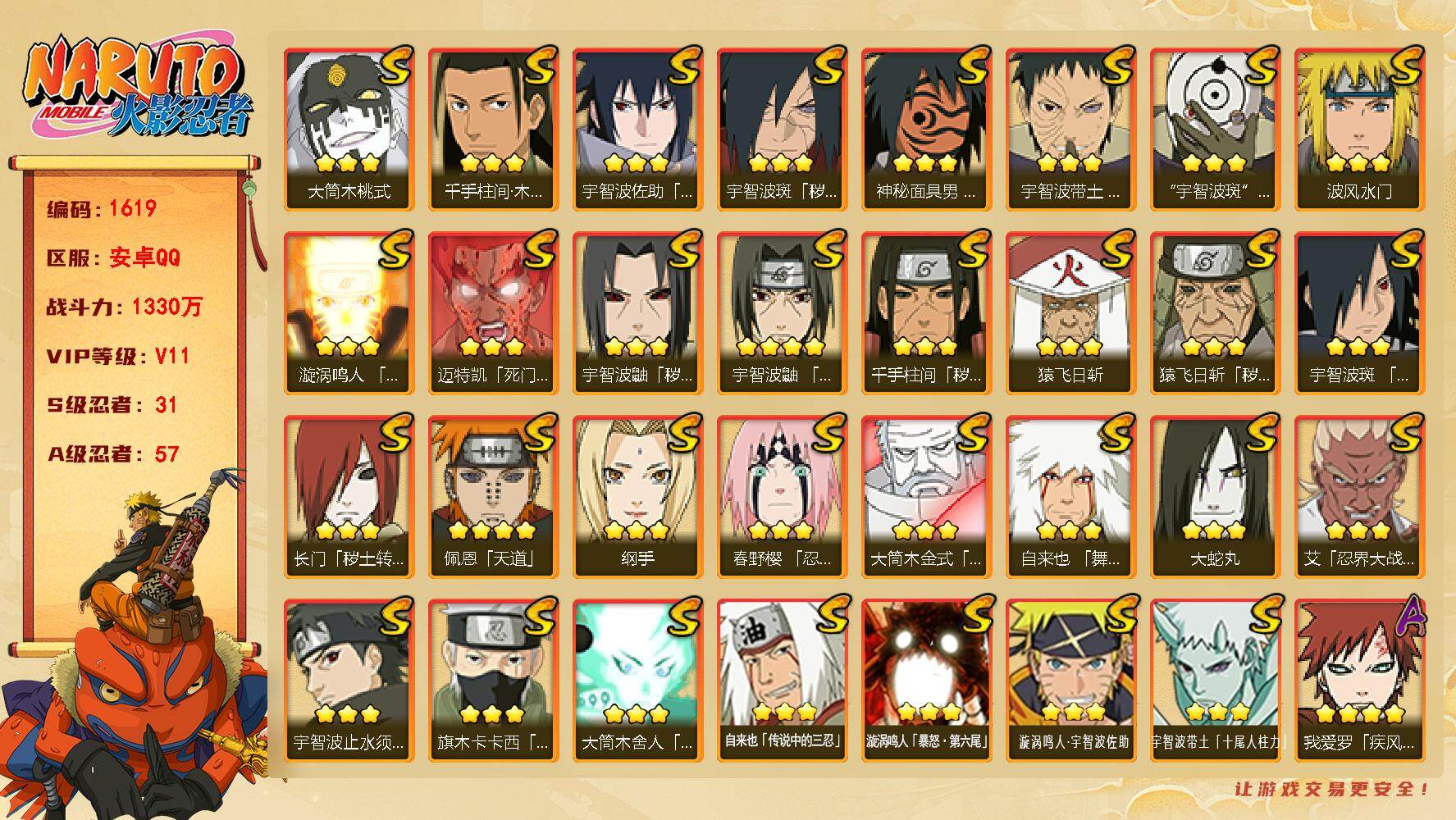Click the S rank badge on 神秘面具男 card
The width and height of the screenshot is (1456, 820).
pyautogui.click(x=970, y=66)
